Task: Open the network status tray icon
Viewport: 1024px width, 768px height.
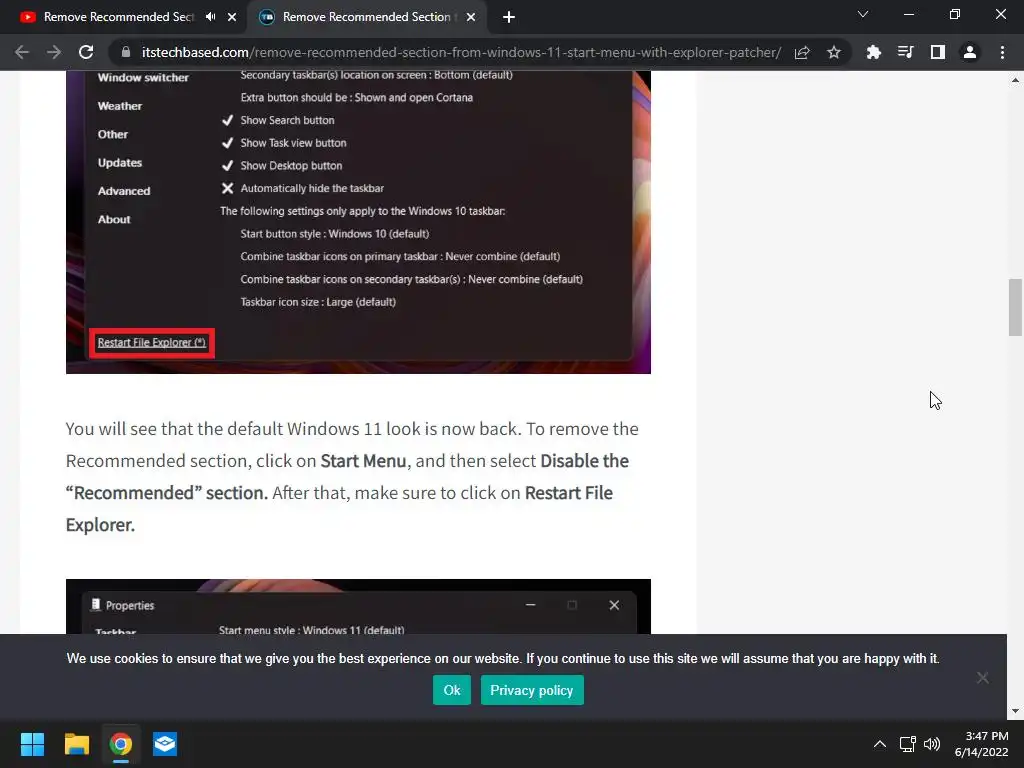Action: tap(907, 744)
